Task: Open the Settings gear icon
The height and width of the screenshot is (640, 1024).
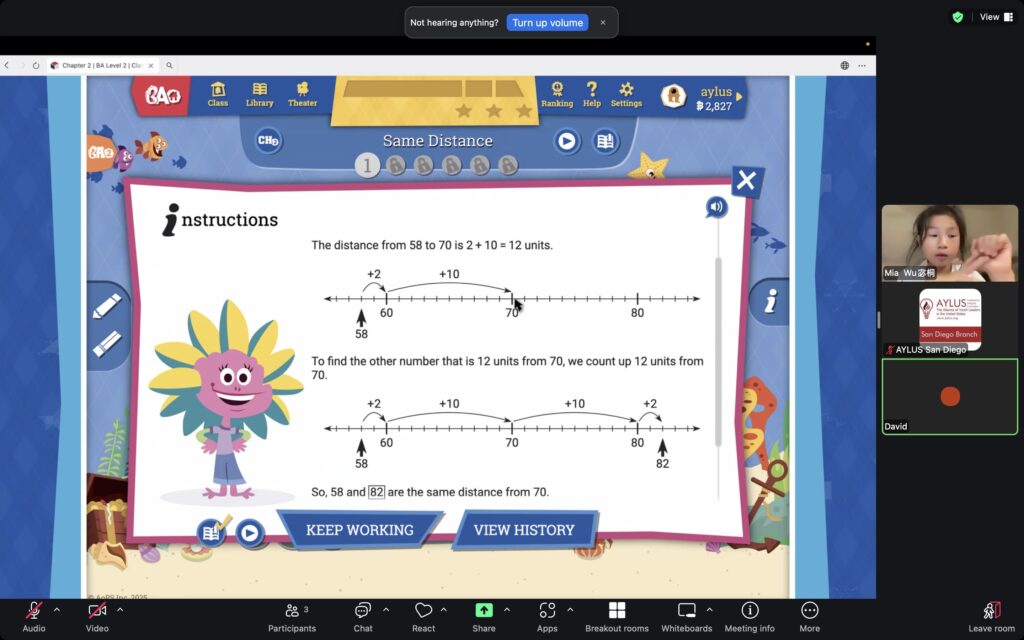Action: [626, 94]
